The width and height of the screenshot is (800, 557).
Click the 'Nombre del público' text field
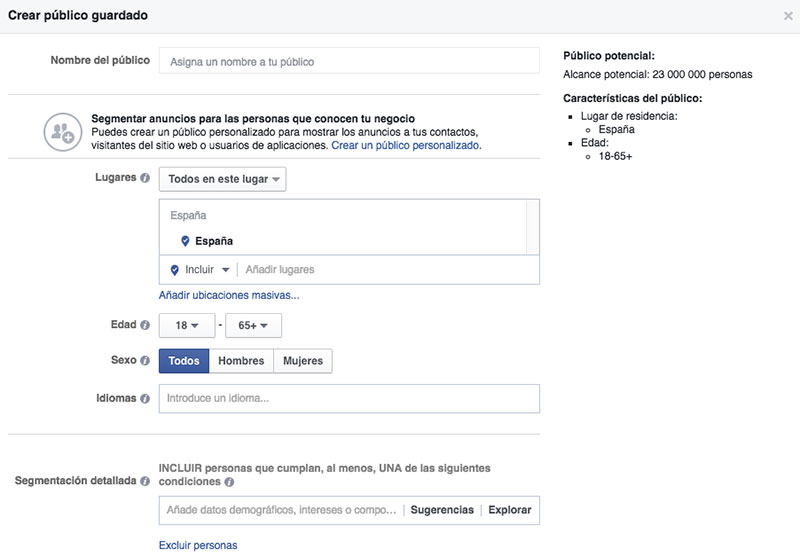[x=348, y=61]
